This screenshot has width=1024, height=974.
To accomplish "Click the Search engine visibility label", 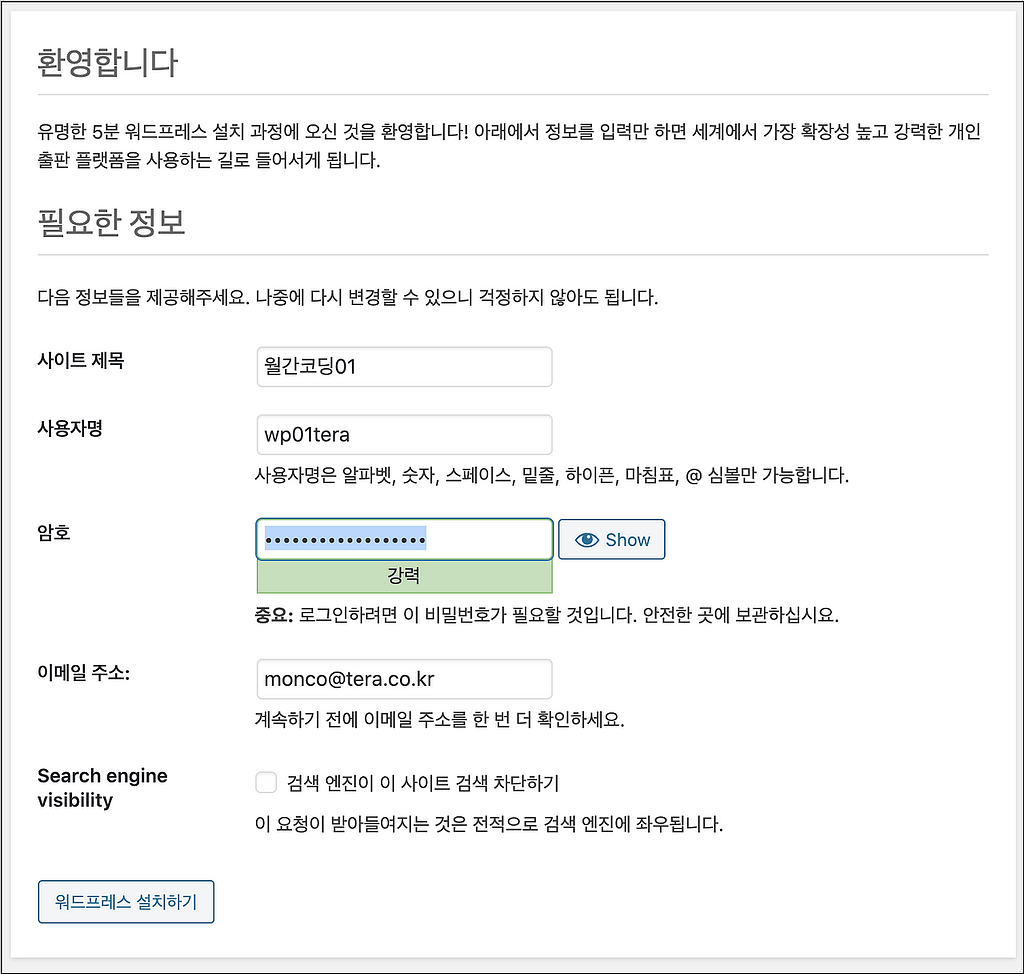I will tap(103, 788).
